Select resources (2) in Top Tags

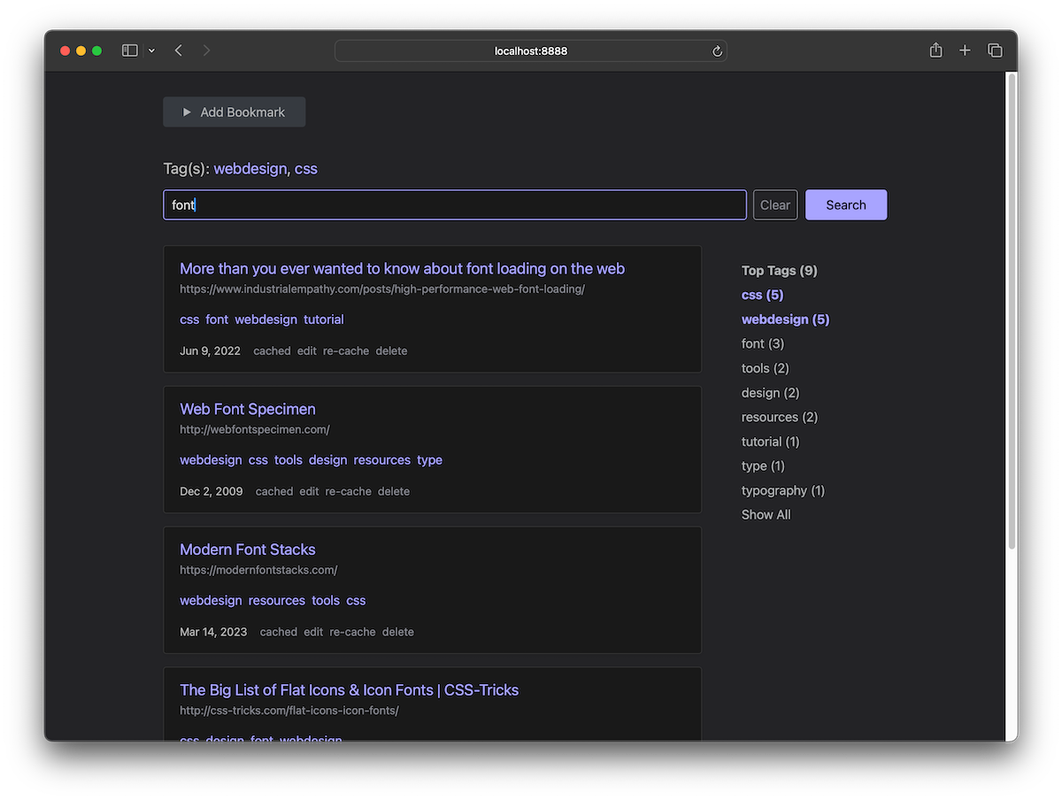[780, 417]
